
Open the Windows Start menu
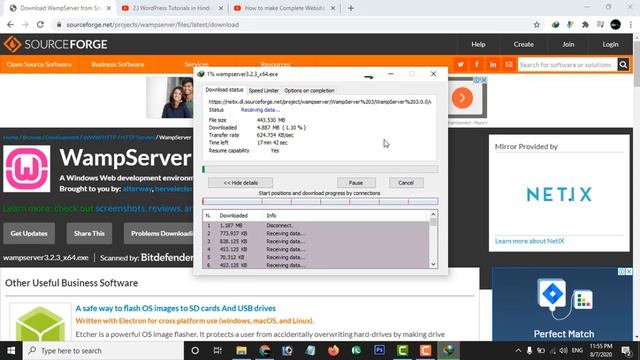point(11,351)
